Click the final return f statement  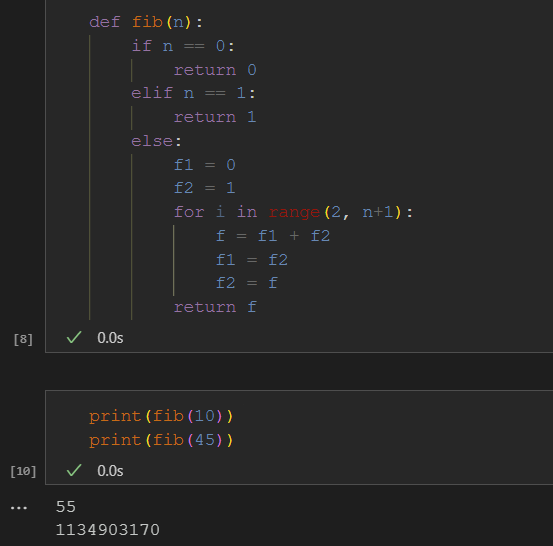point(215,307)
